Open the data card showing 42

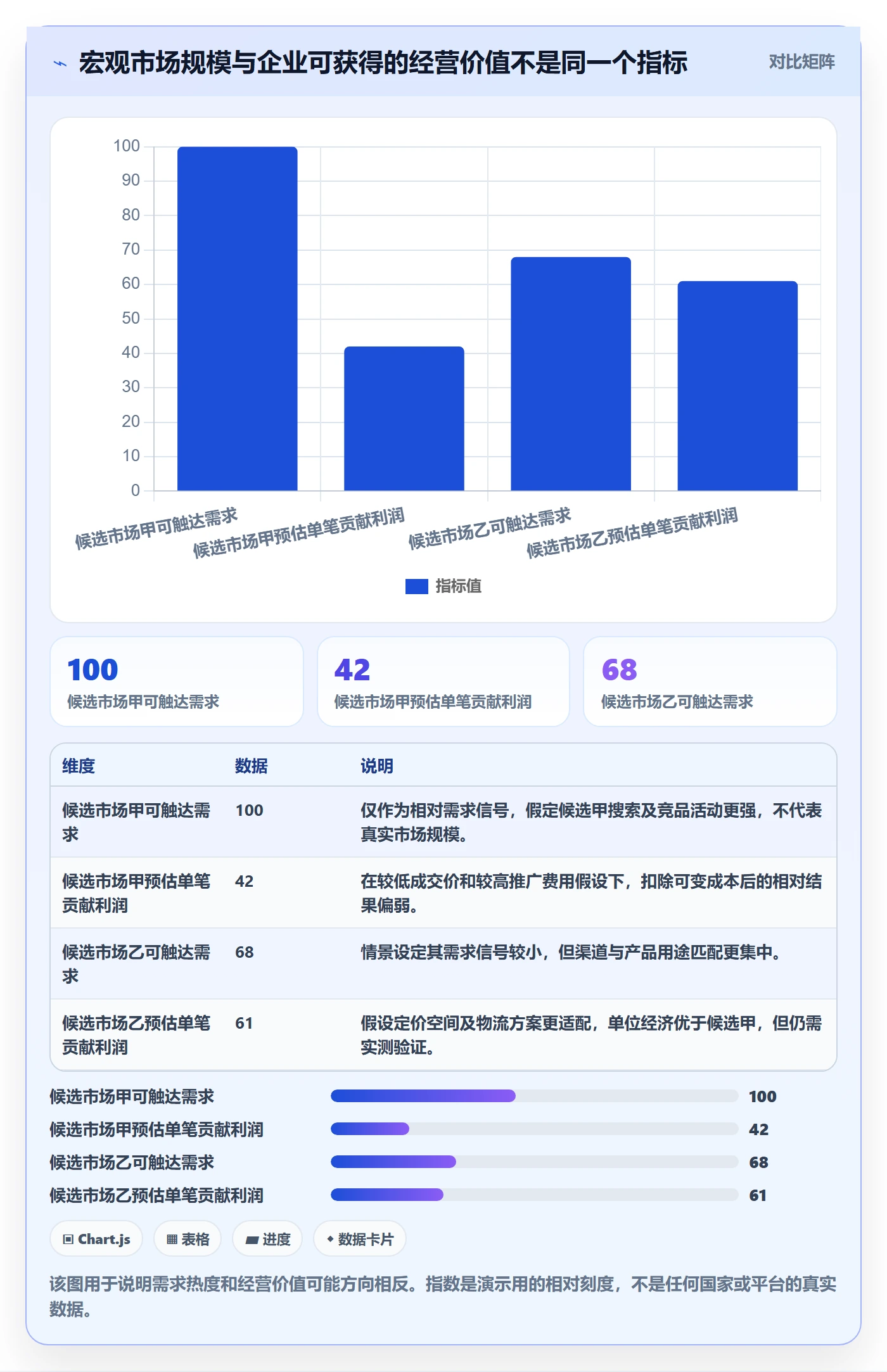(x=443, y=682)
